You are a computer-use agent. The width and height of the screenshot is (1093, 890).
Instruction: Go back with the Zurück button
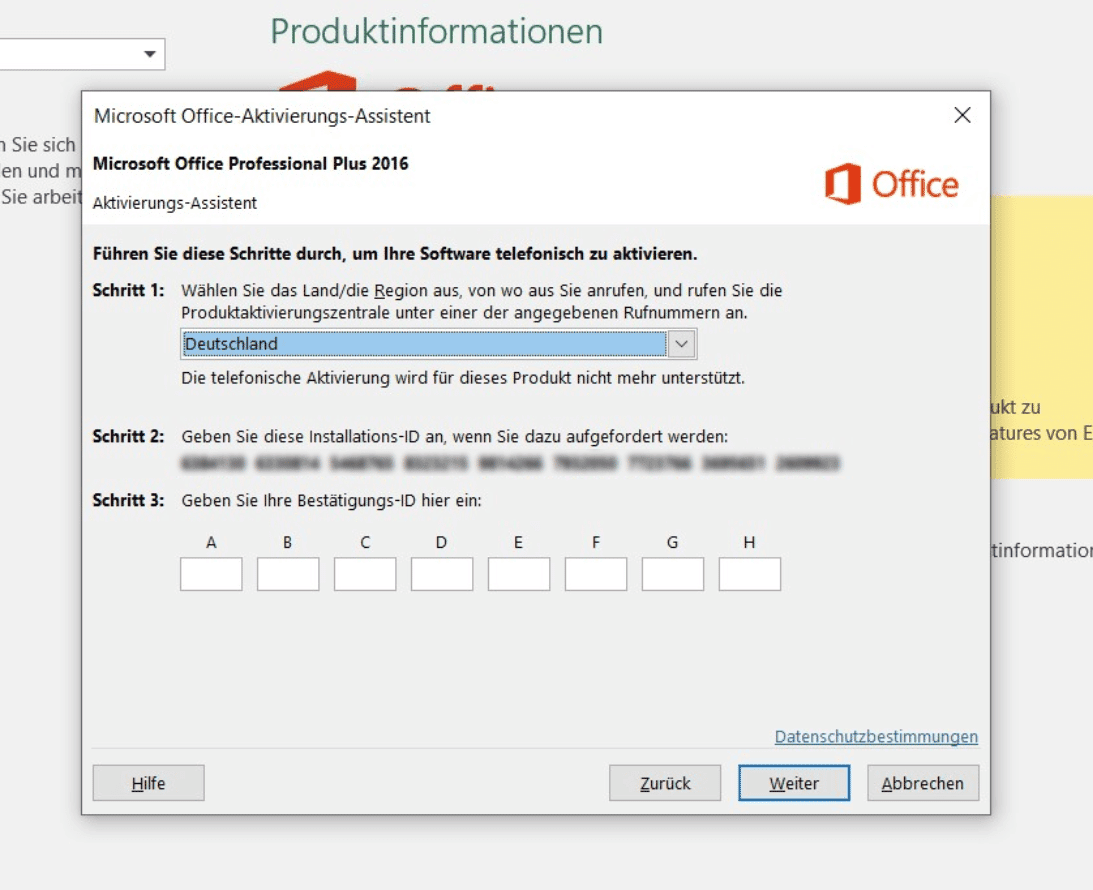click(665, 783)
